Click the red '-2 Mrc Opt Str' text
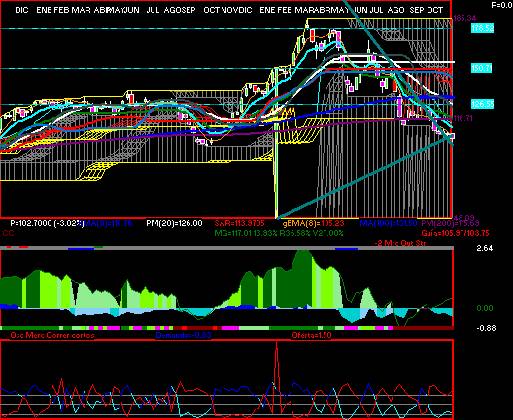 (400, 243)
